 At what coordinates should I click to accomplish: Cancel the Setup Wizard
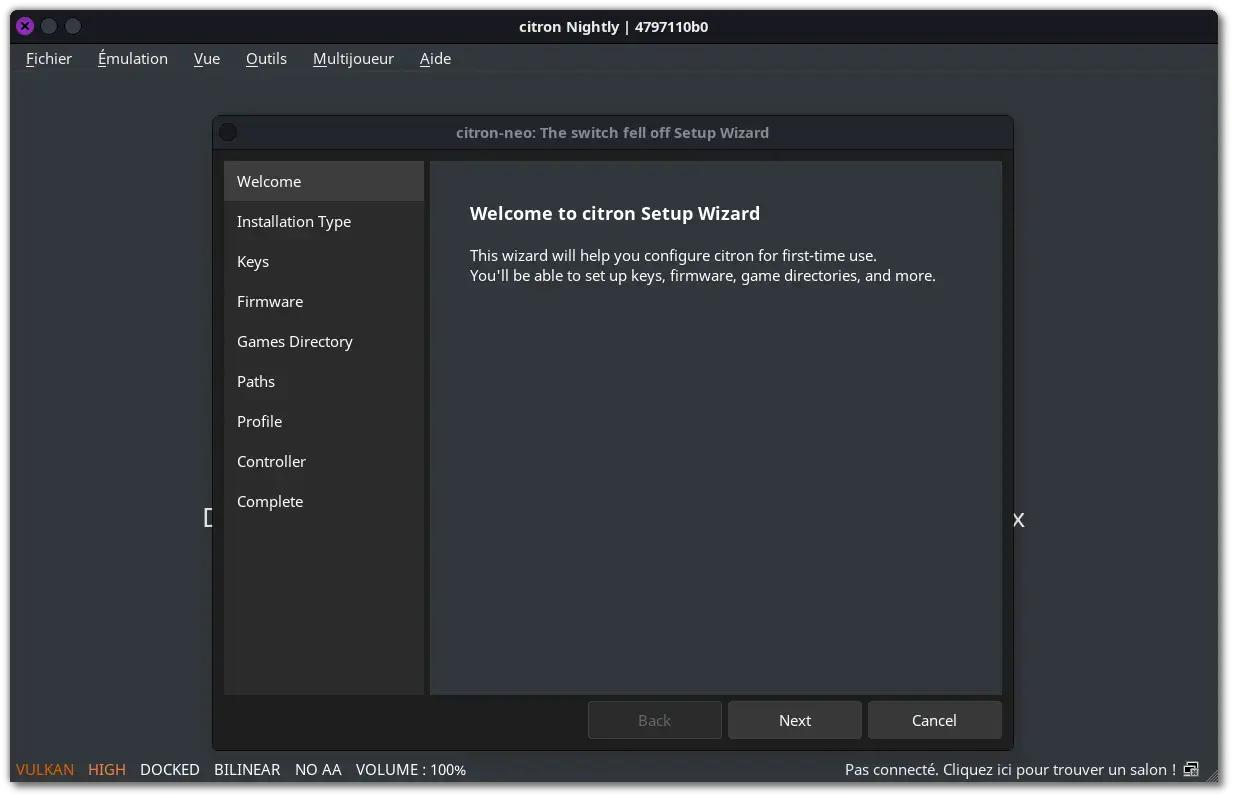tap(934, 720)
